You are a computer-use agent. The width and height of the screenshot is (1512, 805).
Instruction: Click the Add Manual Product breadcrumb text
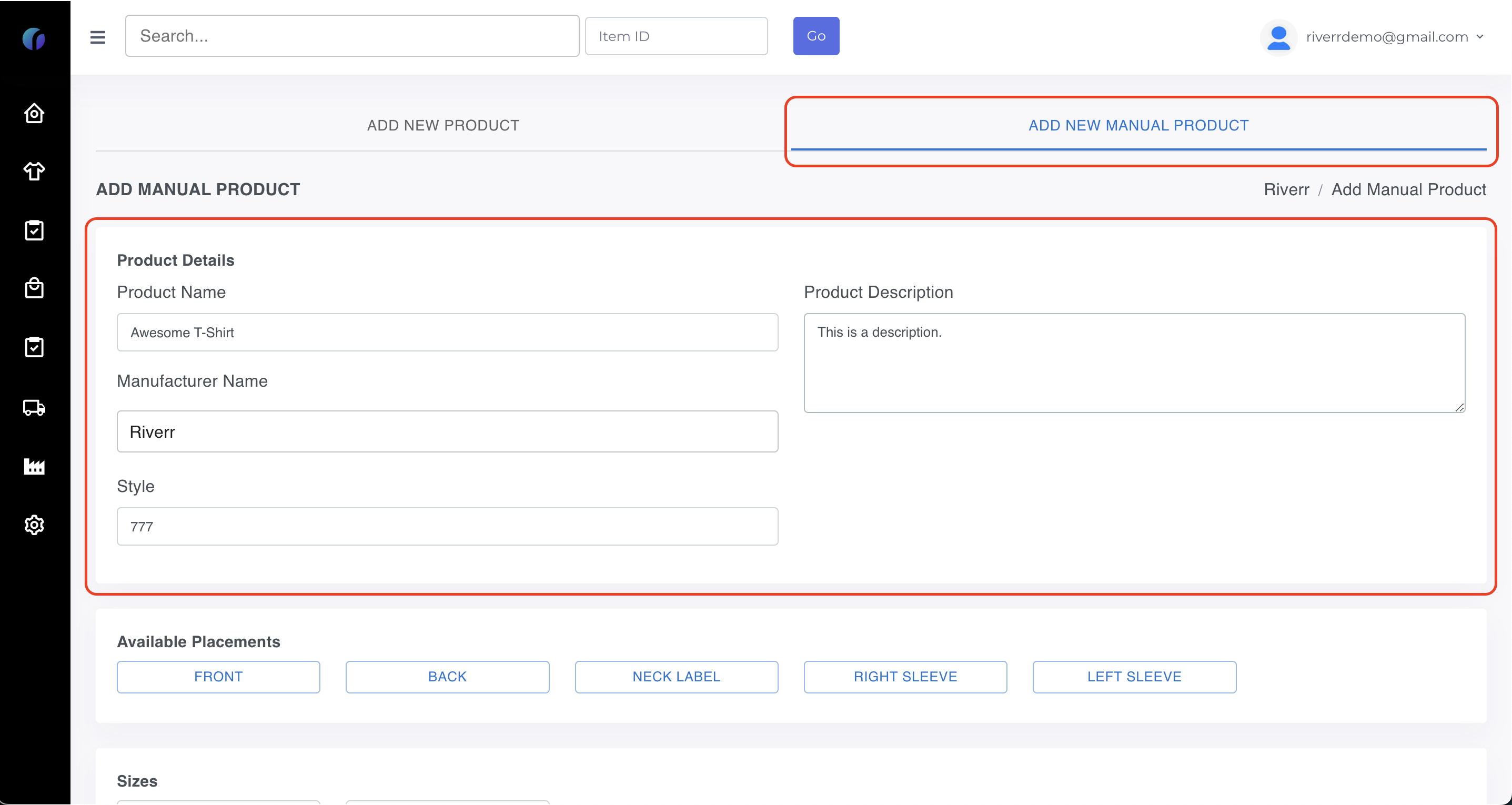pos(1409,189)
